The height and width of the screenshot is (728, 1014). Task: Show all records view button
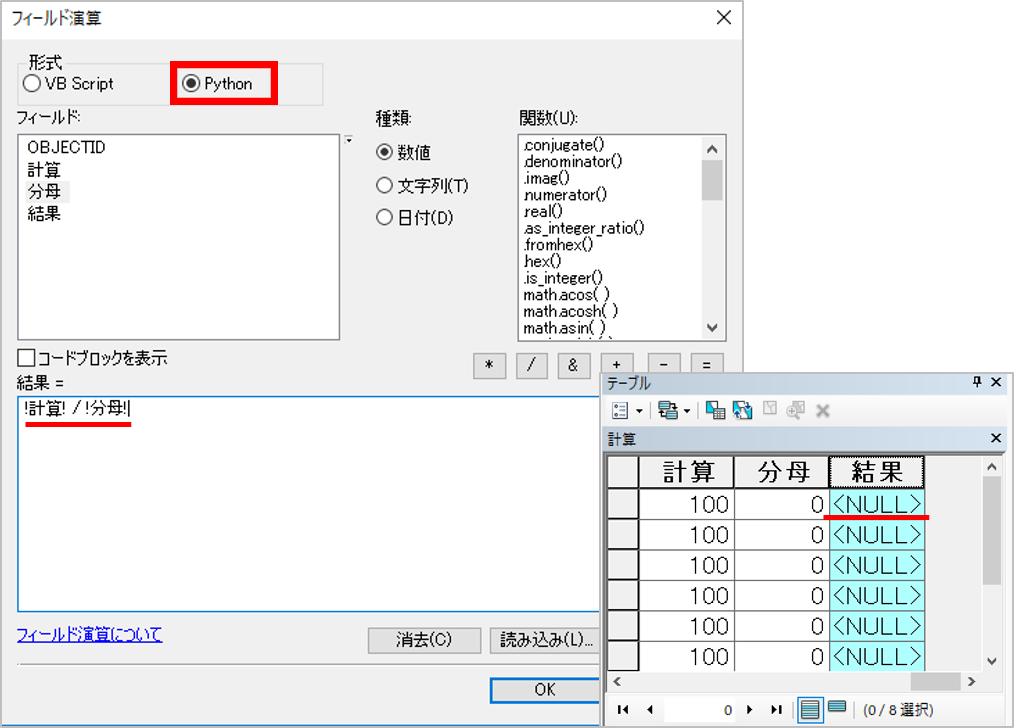tap(810, 710)
